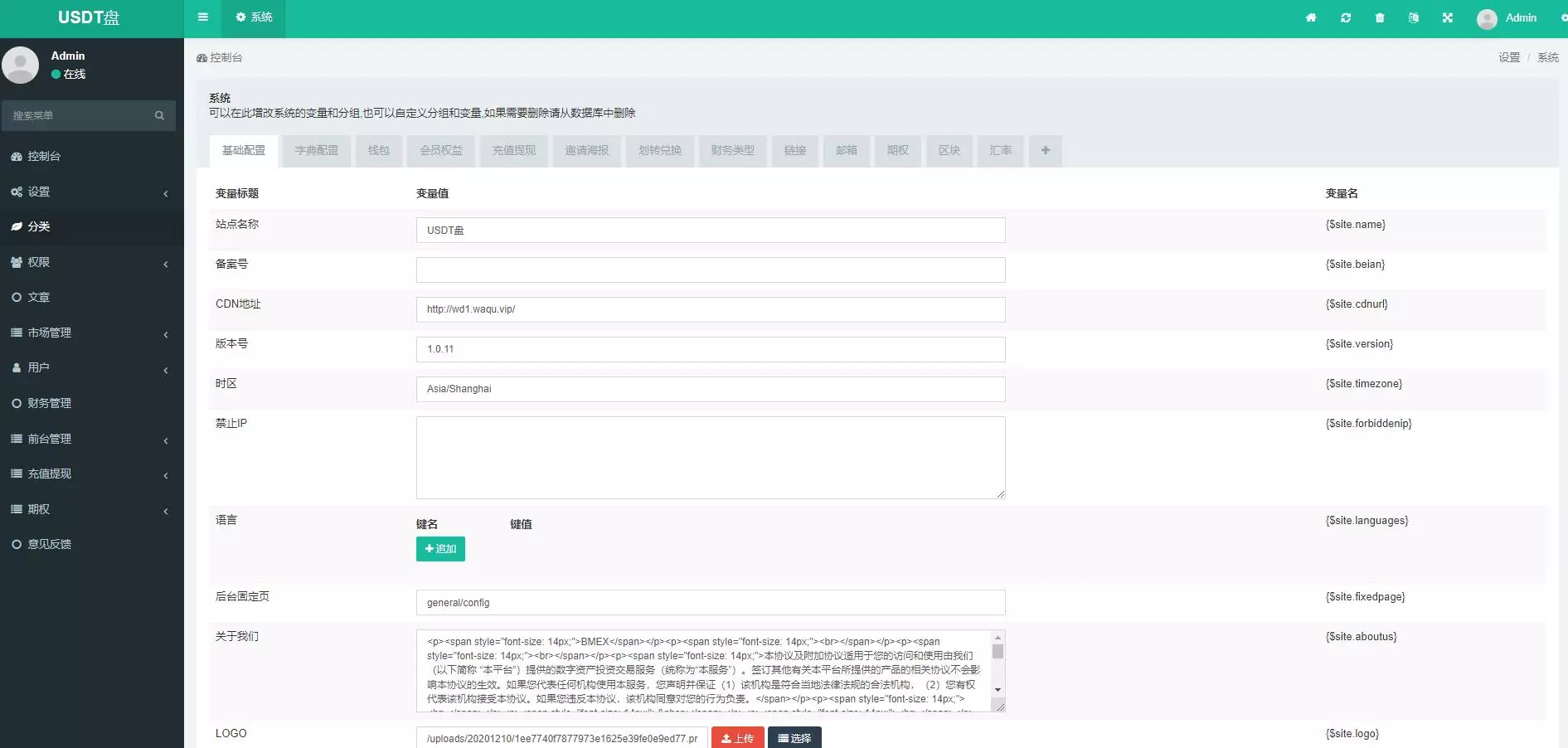Switch to the 钱包 tab
Image resolution: width=1568 pixels, height=748 pixels.
click(x=378, y=151)
